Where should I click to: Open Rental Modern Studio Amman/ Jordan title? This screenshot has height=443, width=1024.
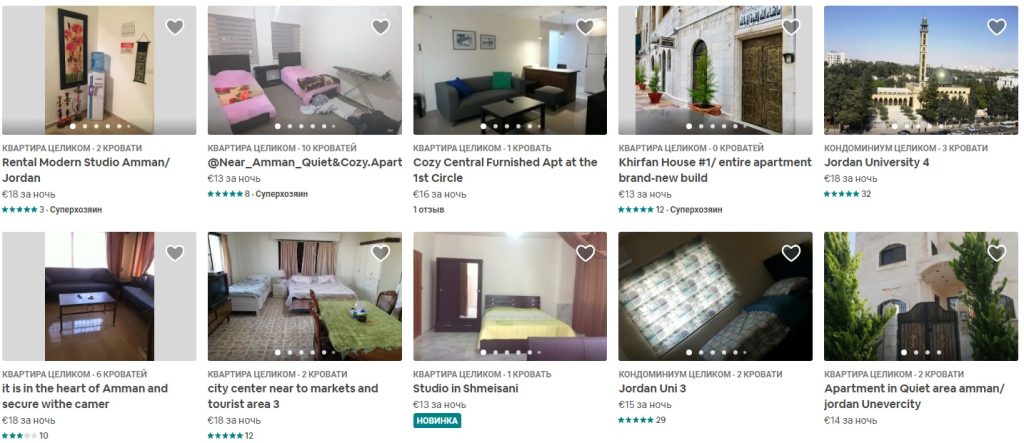[x=86, y=170]
